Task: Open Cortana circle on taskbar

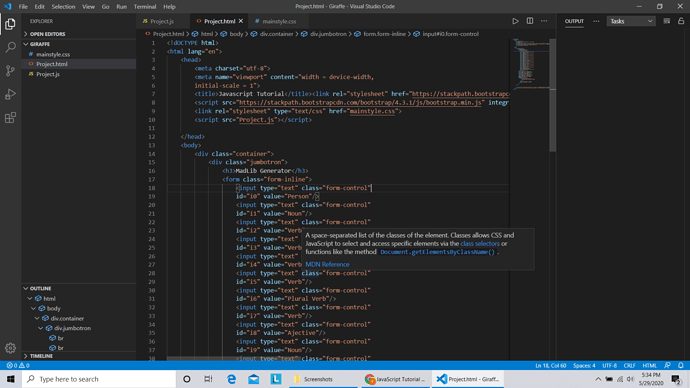Action: pos(187,379)
